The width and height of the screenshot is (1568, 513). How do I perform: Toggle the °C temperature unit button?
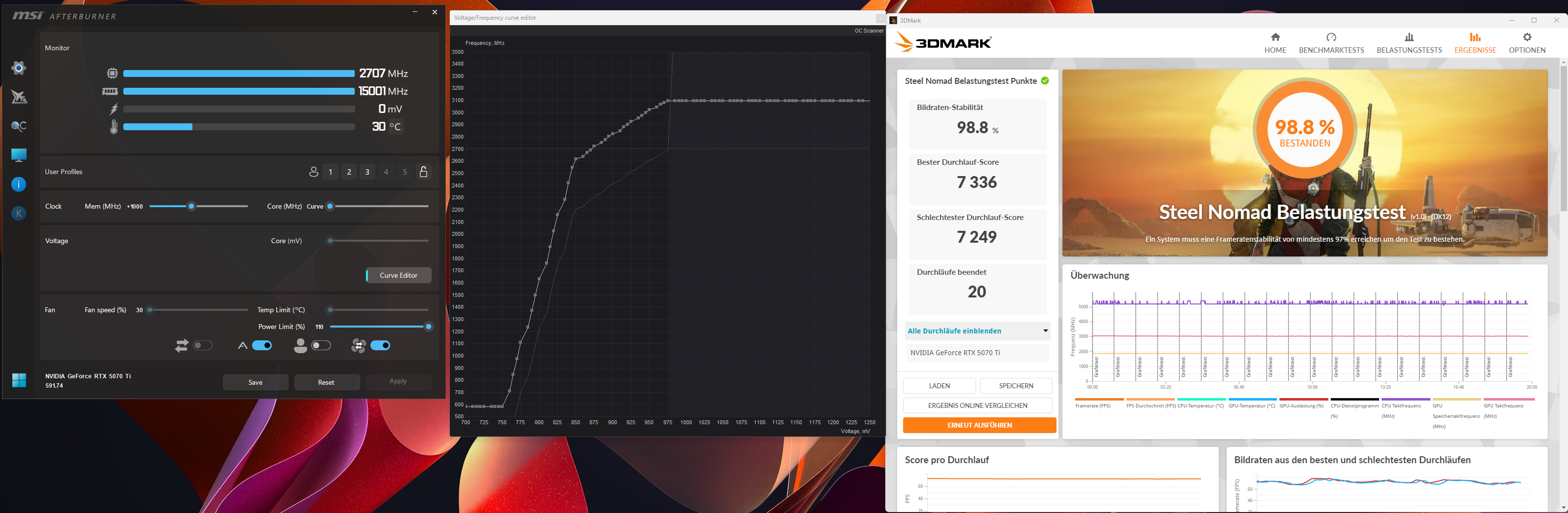coord(396,127)
